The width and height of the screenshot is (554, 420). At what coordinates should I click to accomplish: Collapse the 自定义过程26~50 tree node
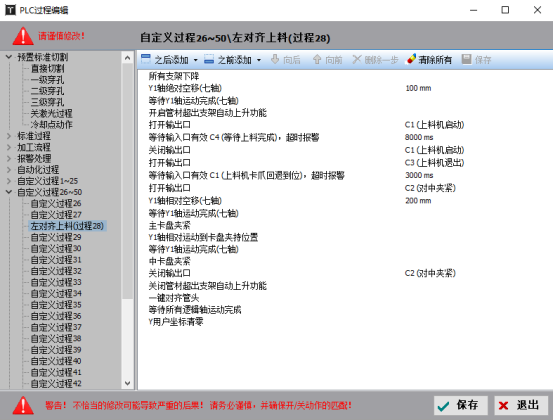tap(9, 192)
